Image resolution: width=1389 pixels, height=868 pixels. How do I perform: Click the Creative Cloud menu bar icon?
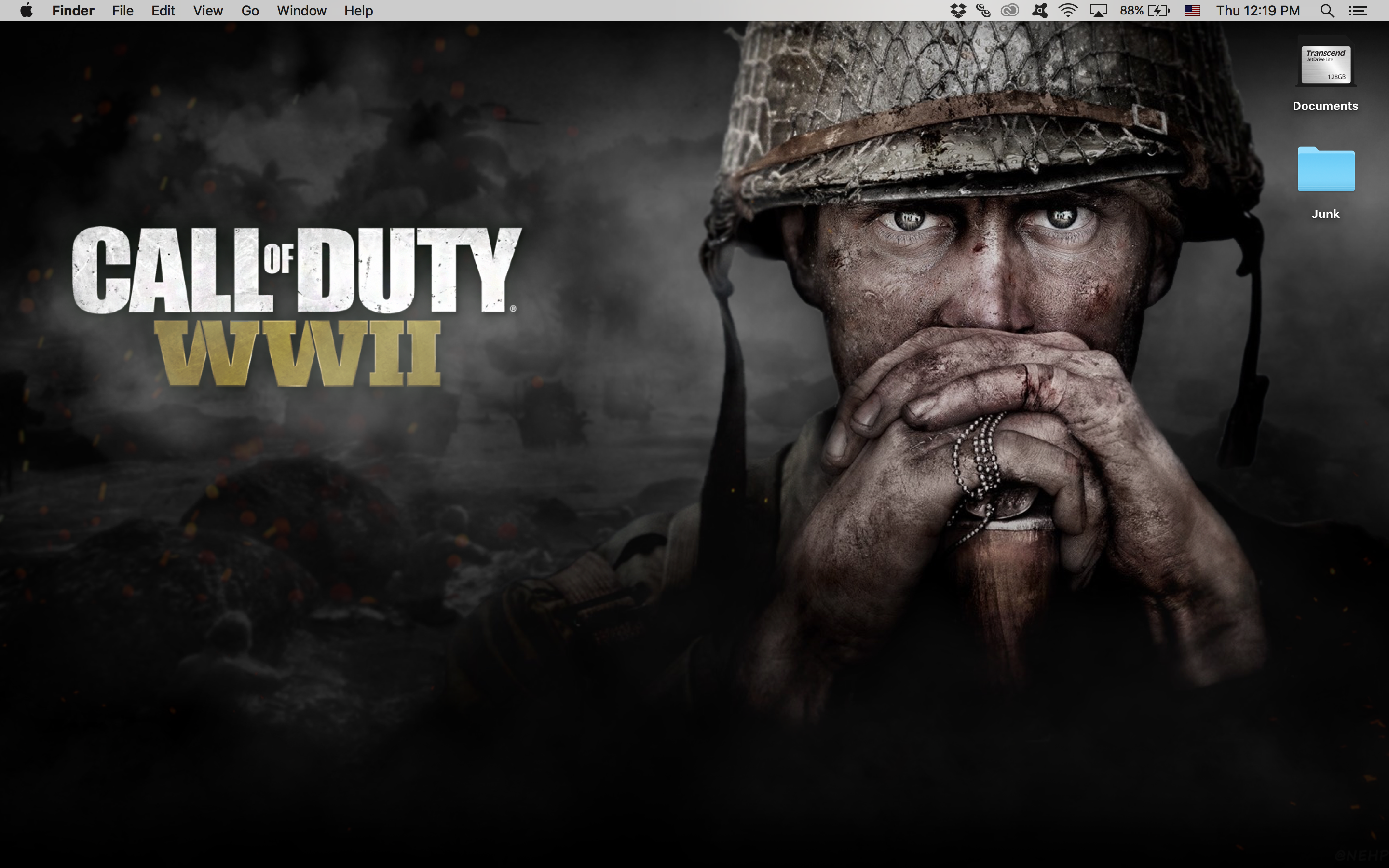tap(1009, 10)
